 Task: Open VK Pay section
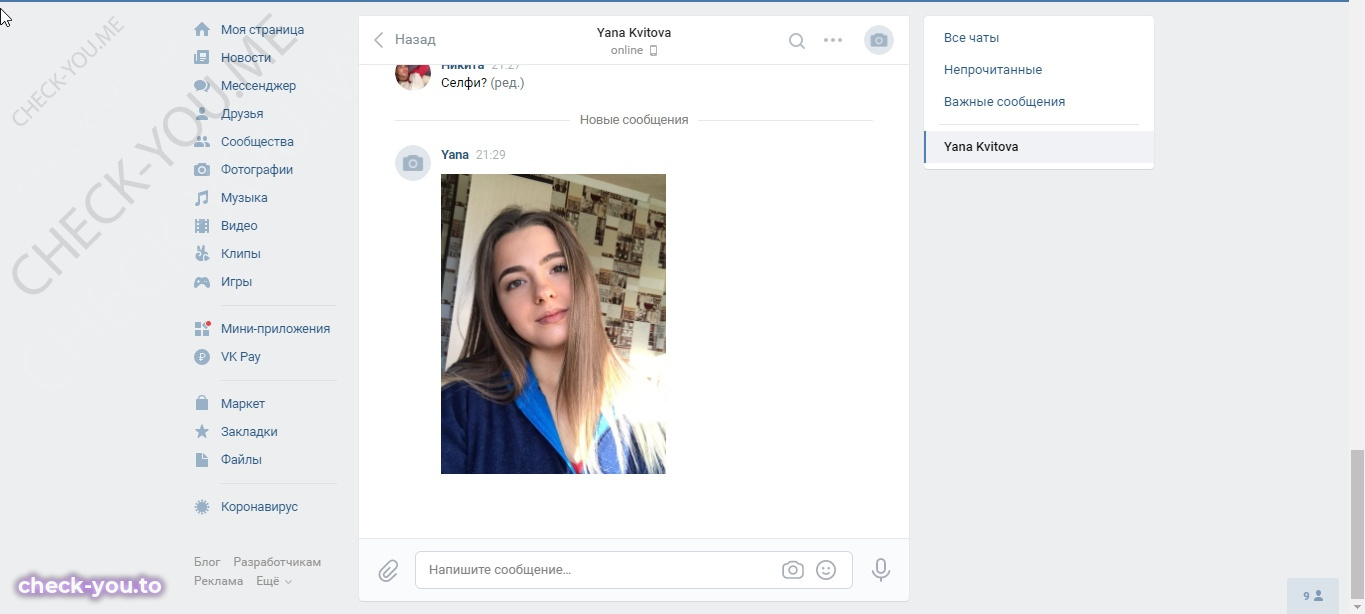[241, 357]
